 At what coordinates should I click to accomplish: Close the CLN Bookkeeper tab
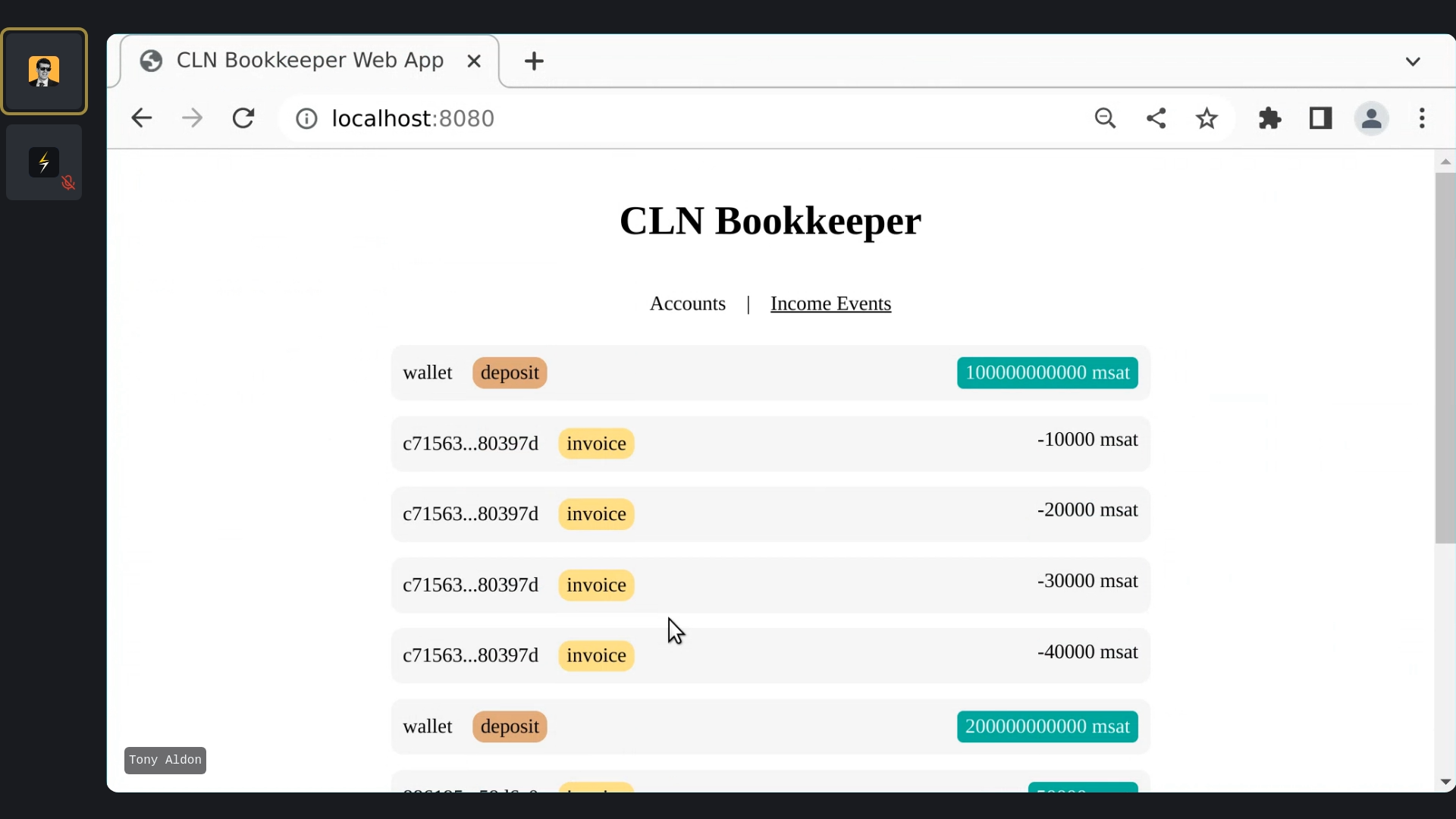pyautogui.click(x=474, y=61)
